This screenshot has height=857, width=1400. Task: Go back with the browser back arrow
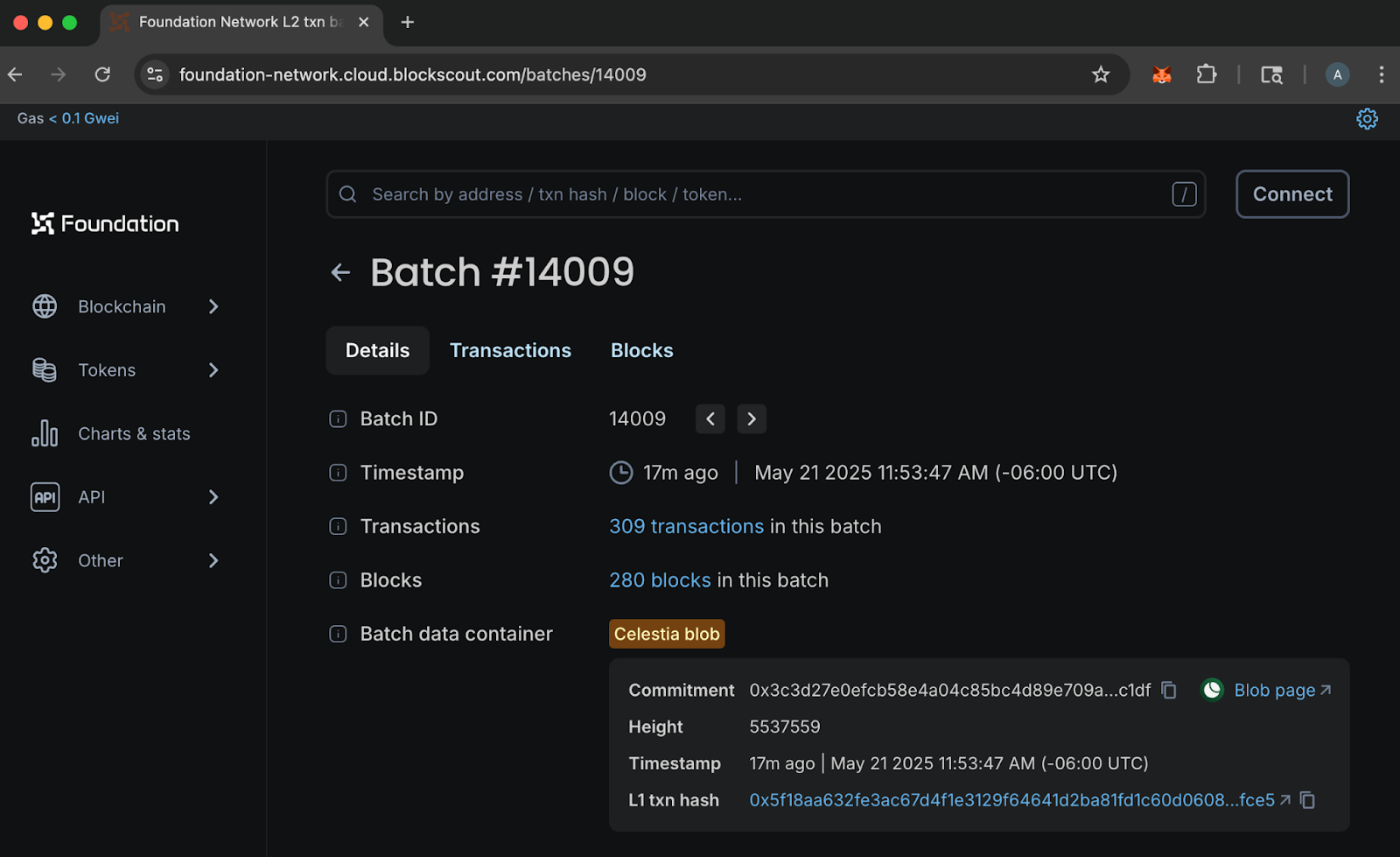16,74
